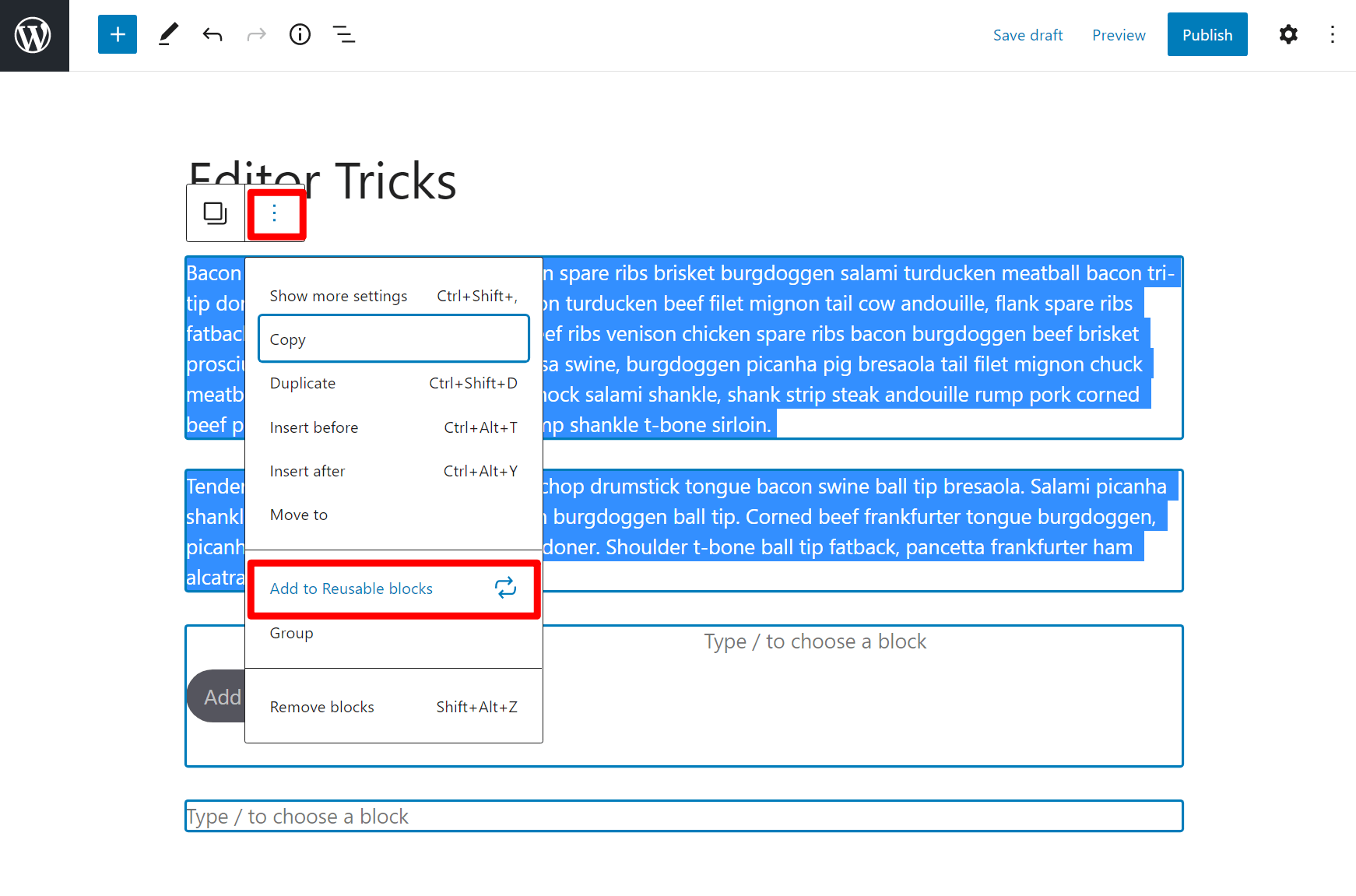Open the block list view icon
This screenshot has width=1356, height=896.
point(344,35)
